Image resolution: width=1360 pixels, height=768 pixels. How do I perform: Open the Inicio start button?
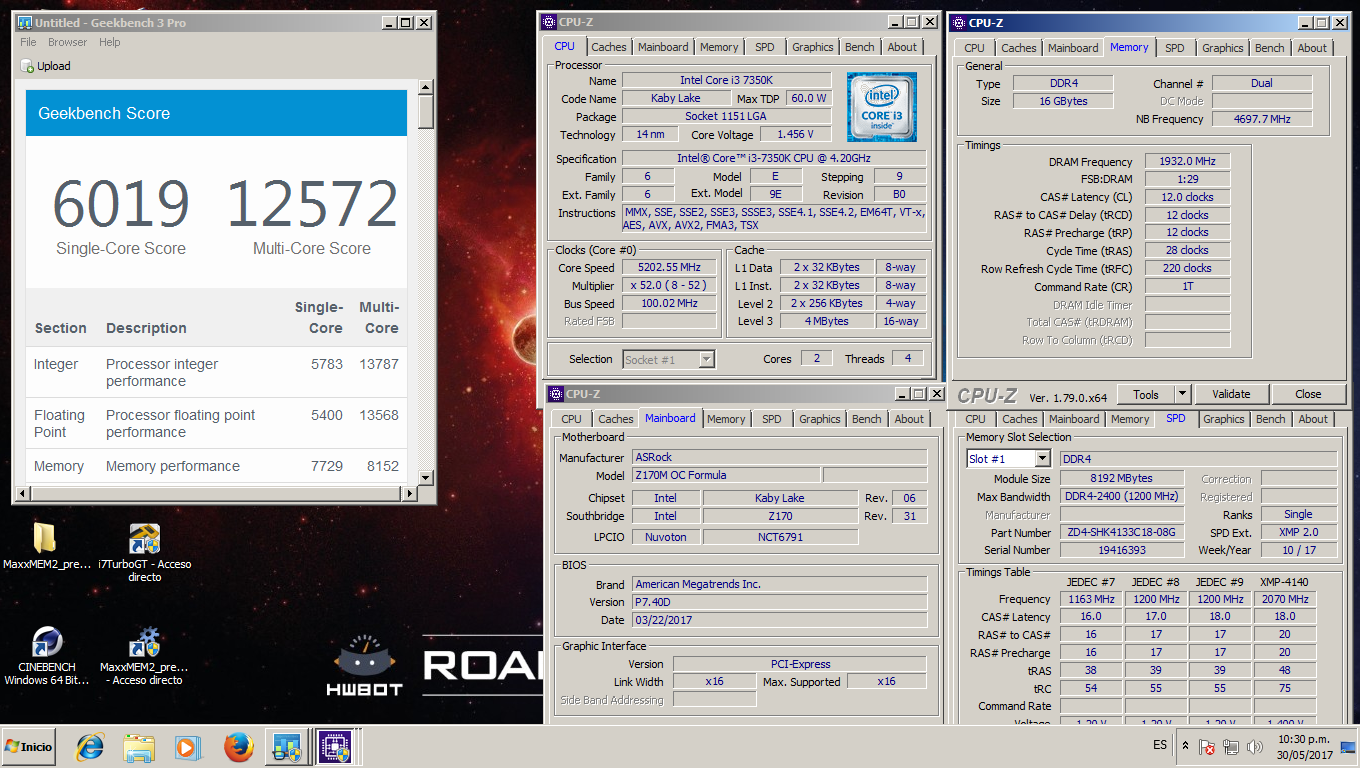(x=29, y=747)
